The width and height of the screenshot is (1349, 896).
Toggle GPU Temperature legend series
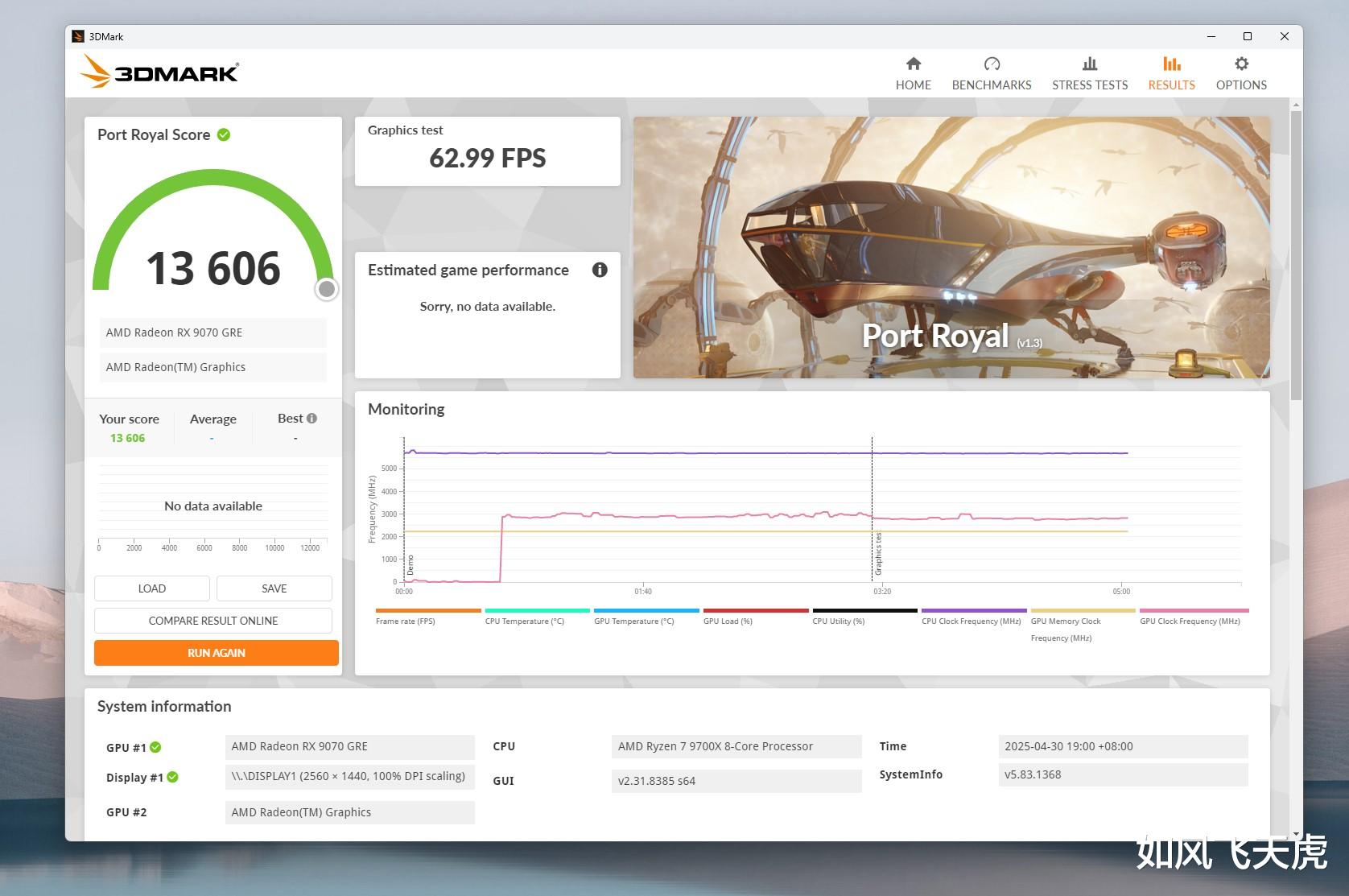pos(646,617)
